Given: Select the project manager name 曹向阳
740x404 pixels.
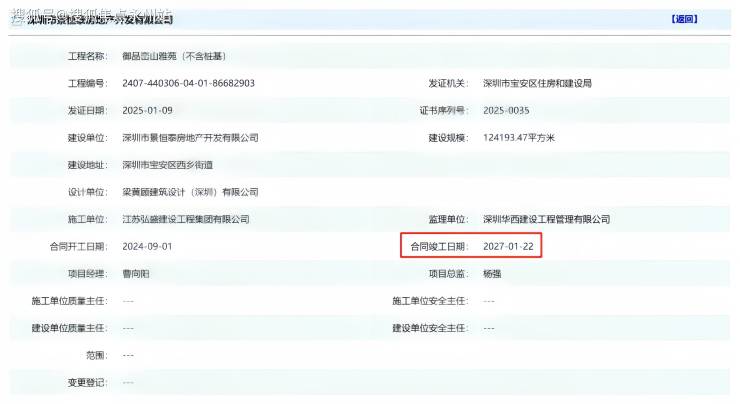Looking at the screenshot, I should [x=136, y=274].
